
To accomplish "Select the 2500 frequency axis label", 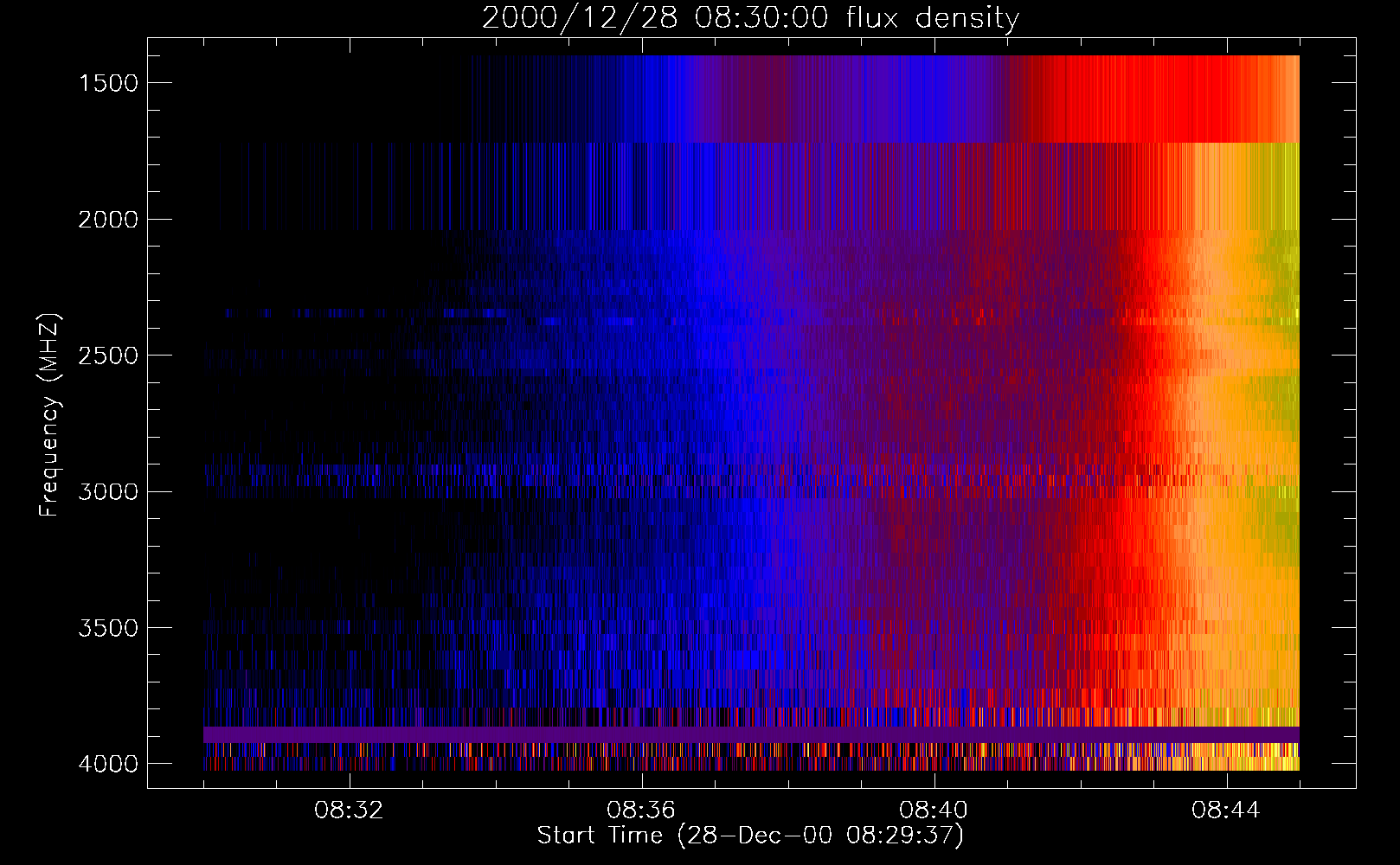I will pos(108,356).
